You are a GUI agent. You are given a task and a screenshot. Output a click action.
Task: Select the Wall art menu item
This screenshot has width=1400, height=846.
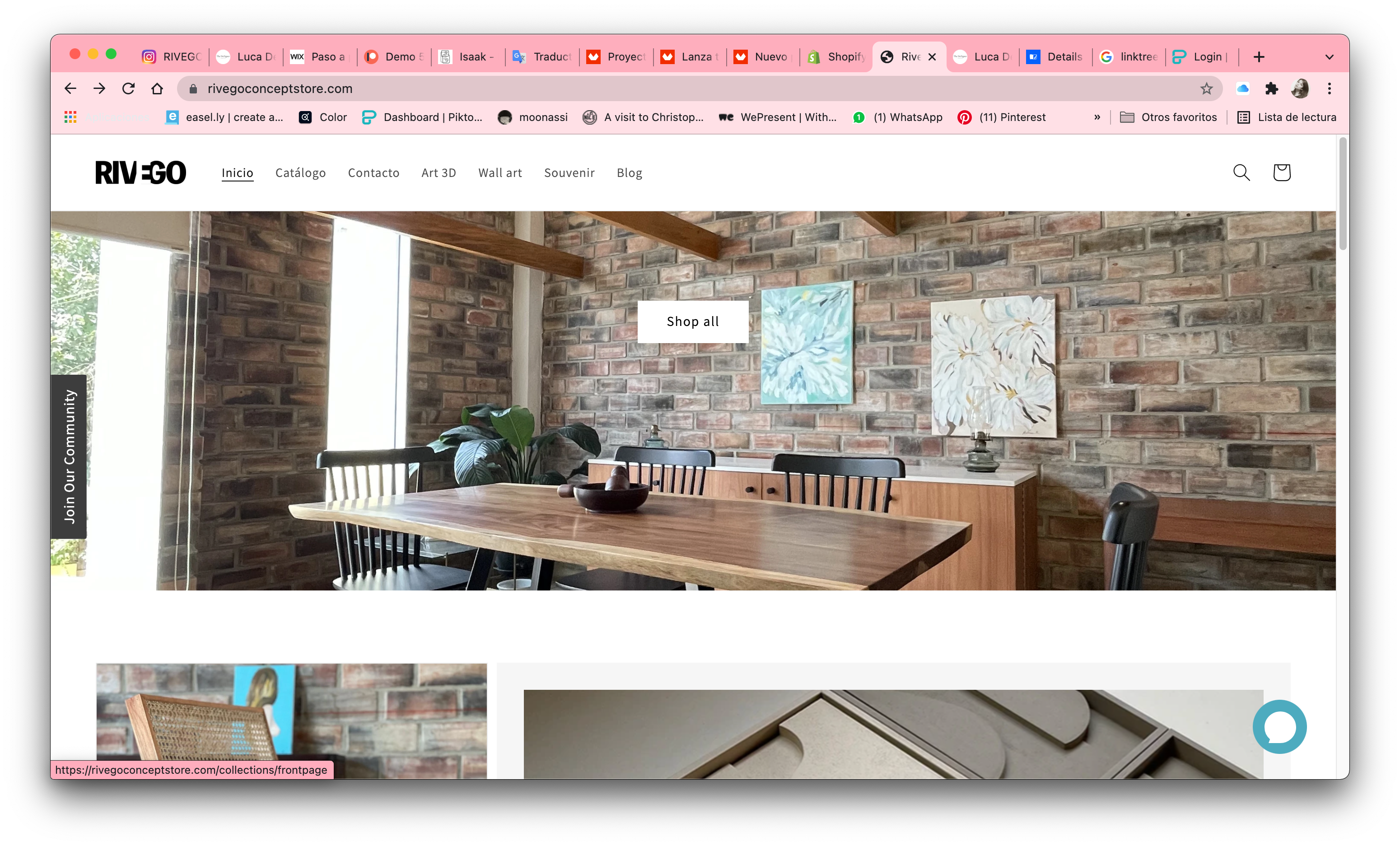500,172
